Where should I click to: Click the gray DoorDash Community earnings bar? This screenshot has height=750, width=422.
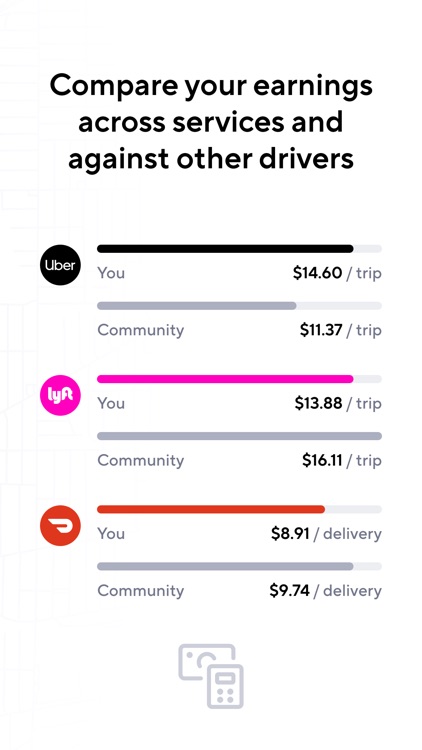225,566
